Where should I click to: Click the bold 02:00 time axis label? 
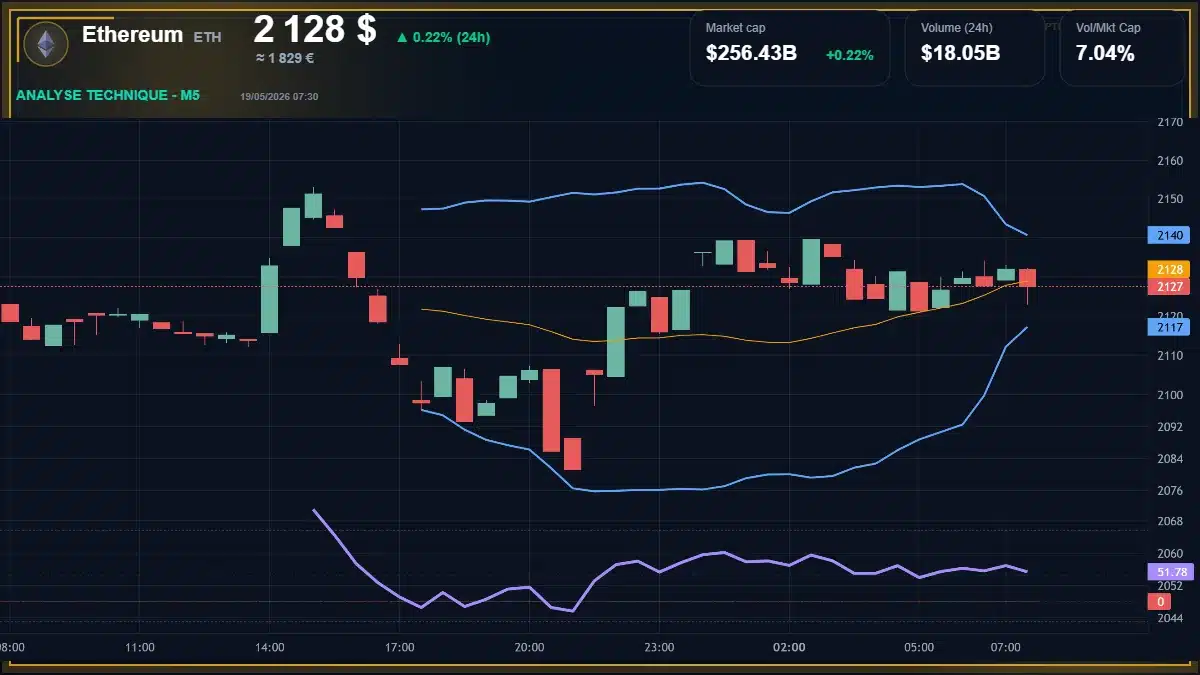point(790,648)
